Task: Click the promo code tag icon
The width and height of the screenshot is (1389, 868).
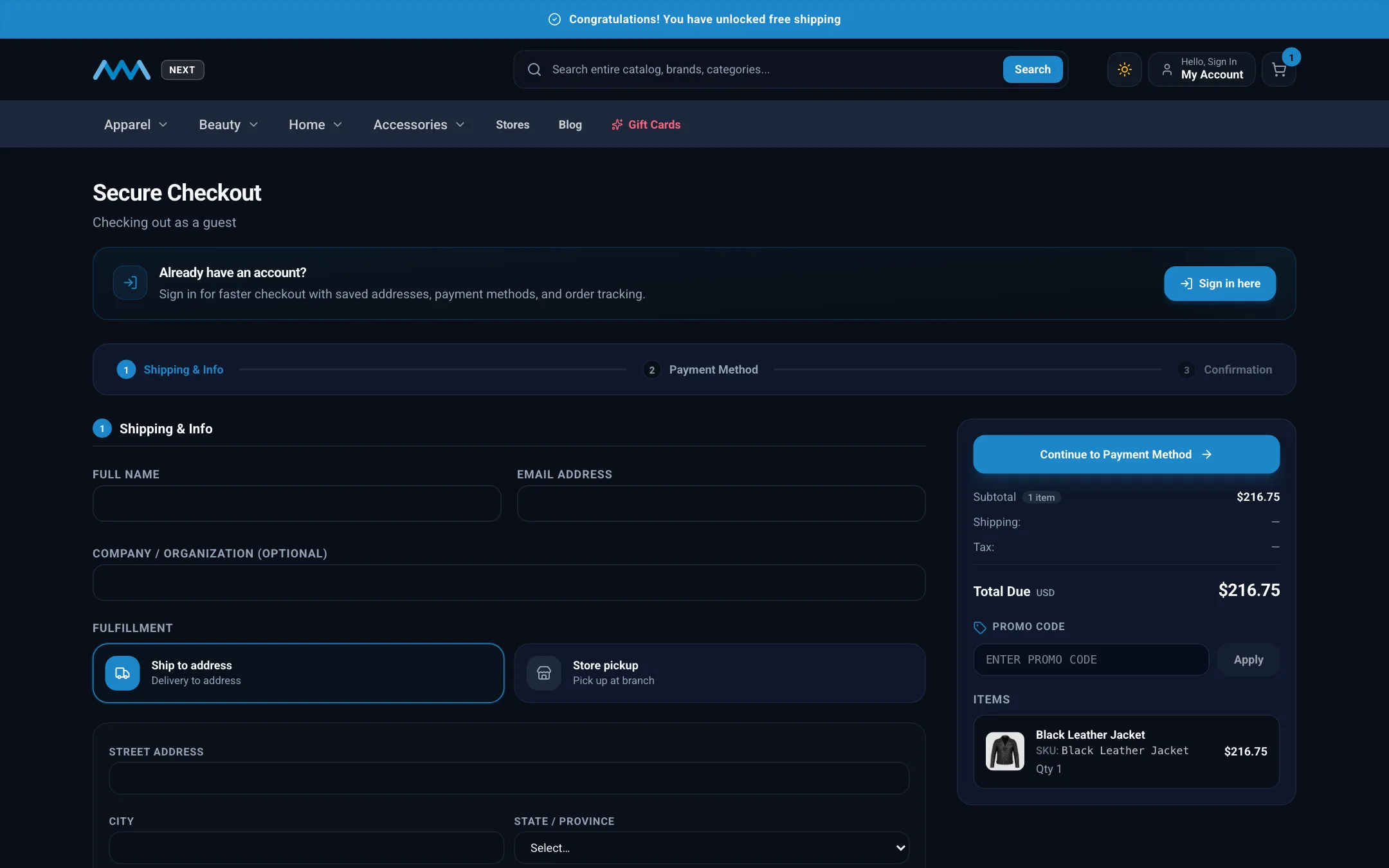Action: pos(979,628)
